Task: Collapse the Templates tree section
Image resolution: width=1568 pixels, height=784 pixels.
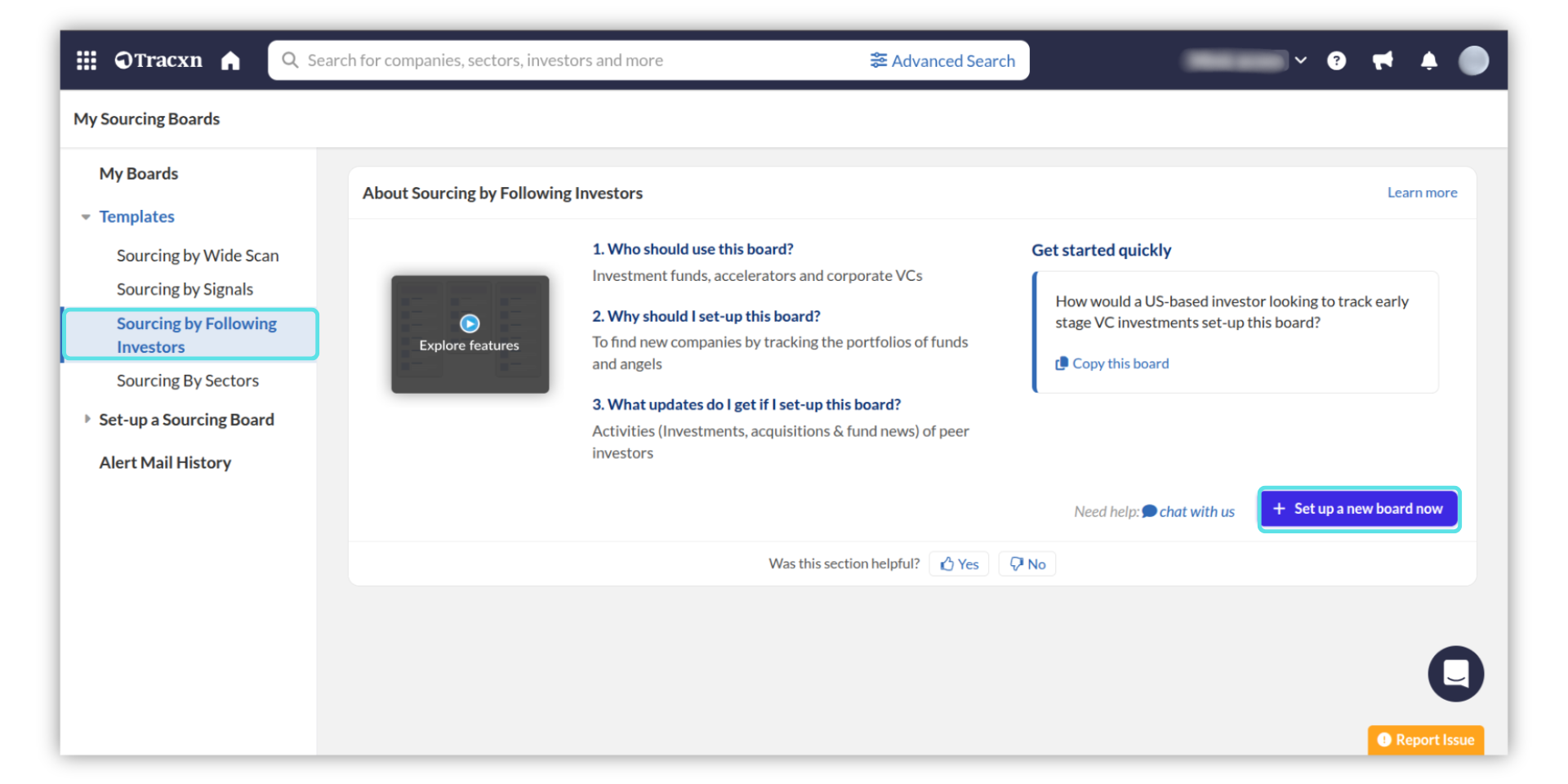Action: (86, 217)
